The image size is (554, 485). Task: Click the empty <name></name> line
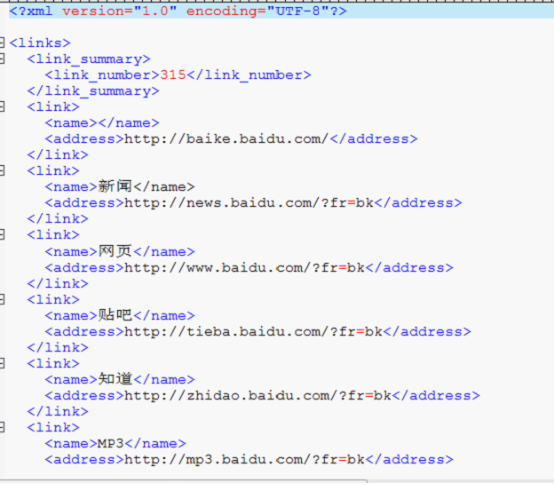102,123
